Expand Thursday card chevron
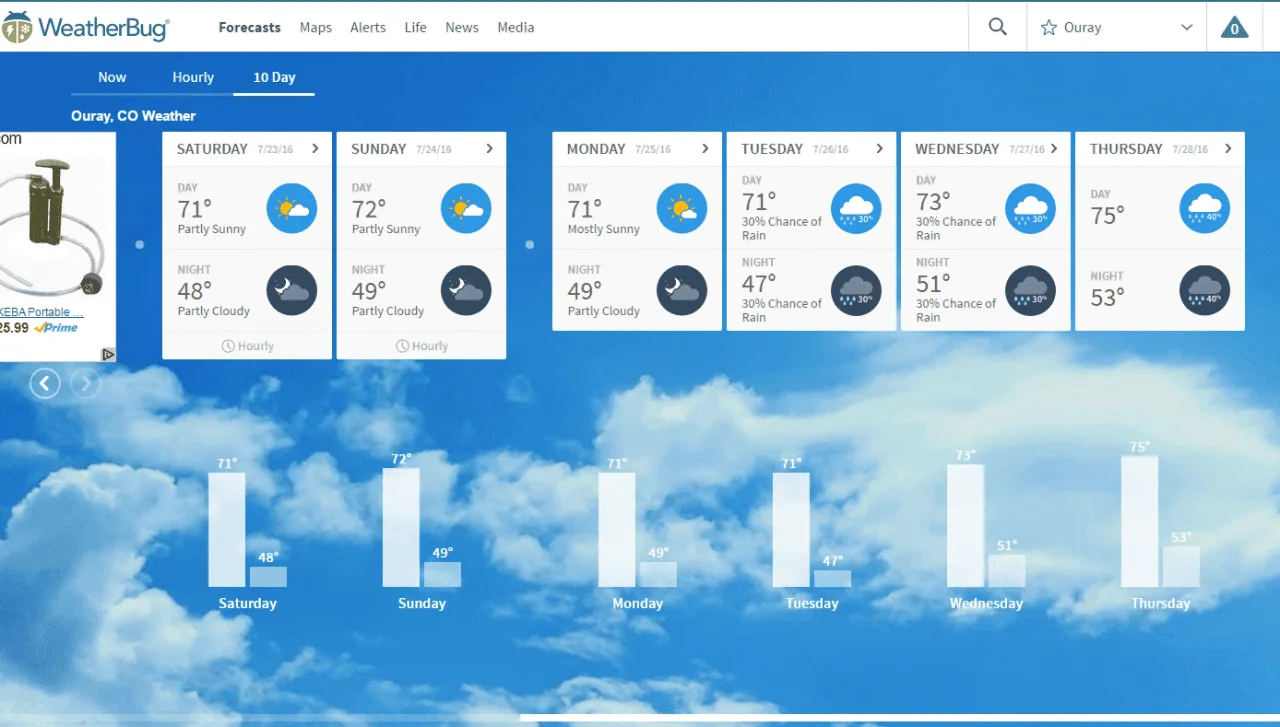The height and width of the screenshot is (727, 1280). 1228,148
